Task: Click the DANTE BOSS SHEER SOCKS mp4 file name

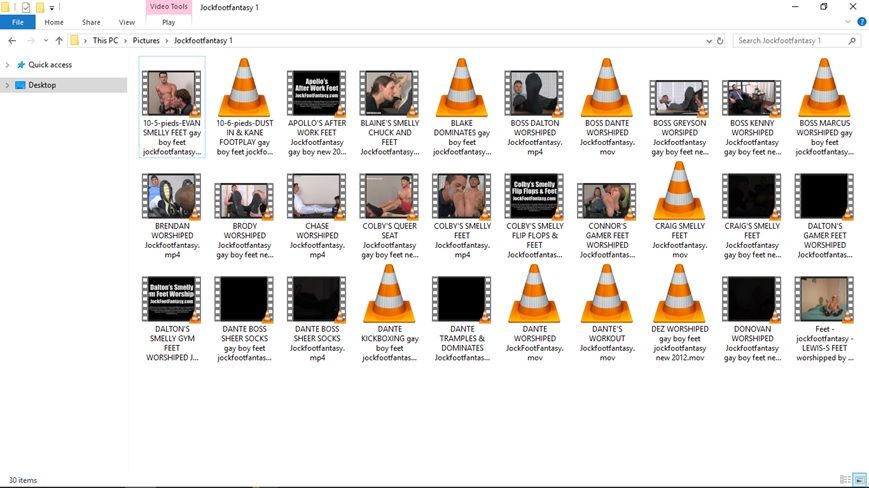Action: click(x=316, y=343)
